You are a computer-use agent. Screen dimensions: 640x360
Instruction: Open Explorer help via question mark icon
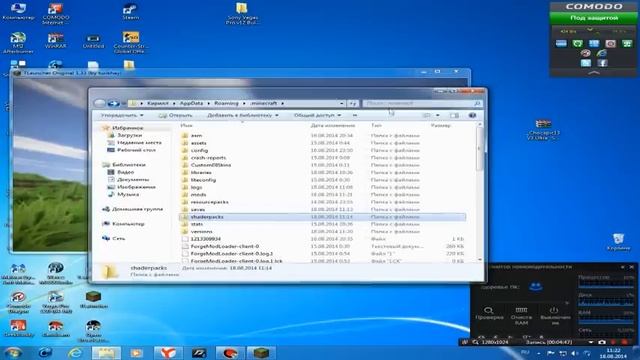(x=472, y=116)
